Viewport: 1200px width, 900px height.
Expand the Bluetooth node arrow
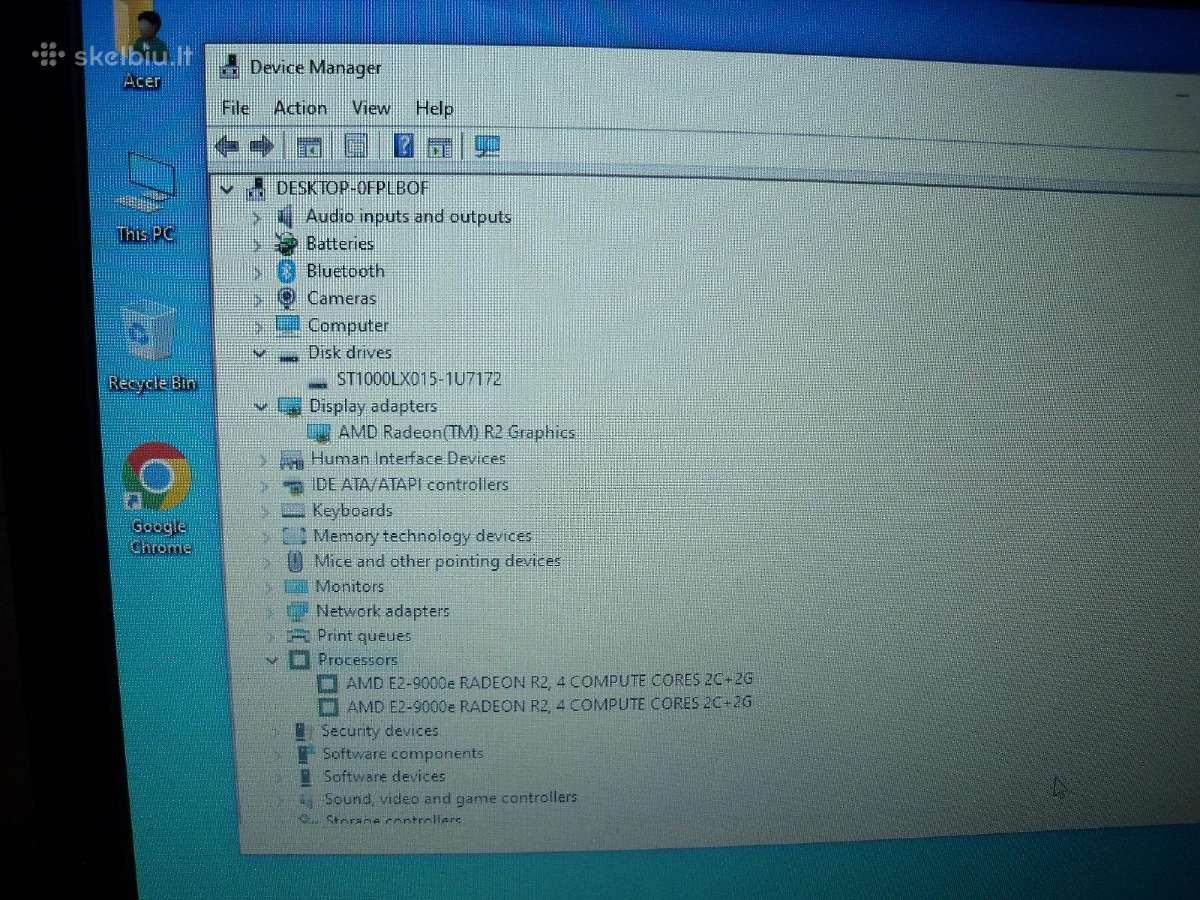click(259, 271)
